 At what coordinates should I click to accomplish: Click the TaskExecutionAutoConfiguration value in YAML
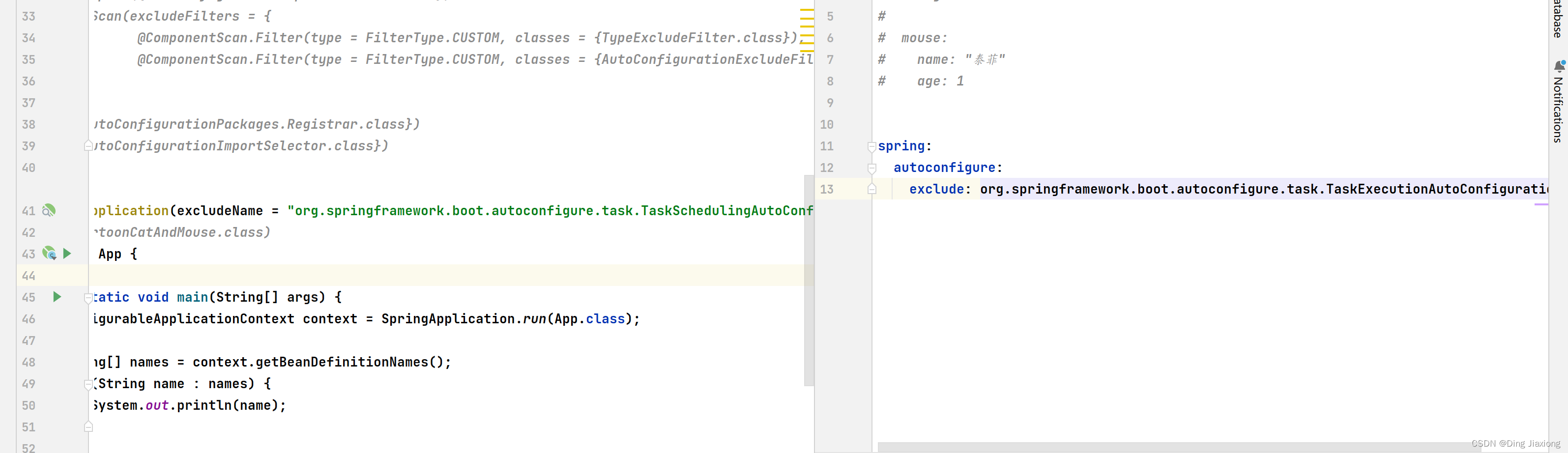[1264, 189]
